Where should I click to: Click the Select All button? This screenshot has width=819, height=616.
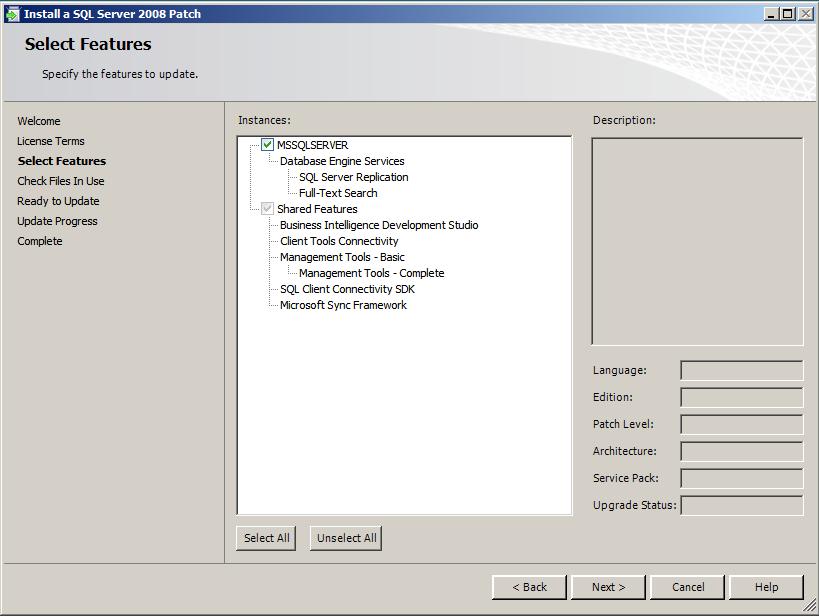tap(265, 537)
